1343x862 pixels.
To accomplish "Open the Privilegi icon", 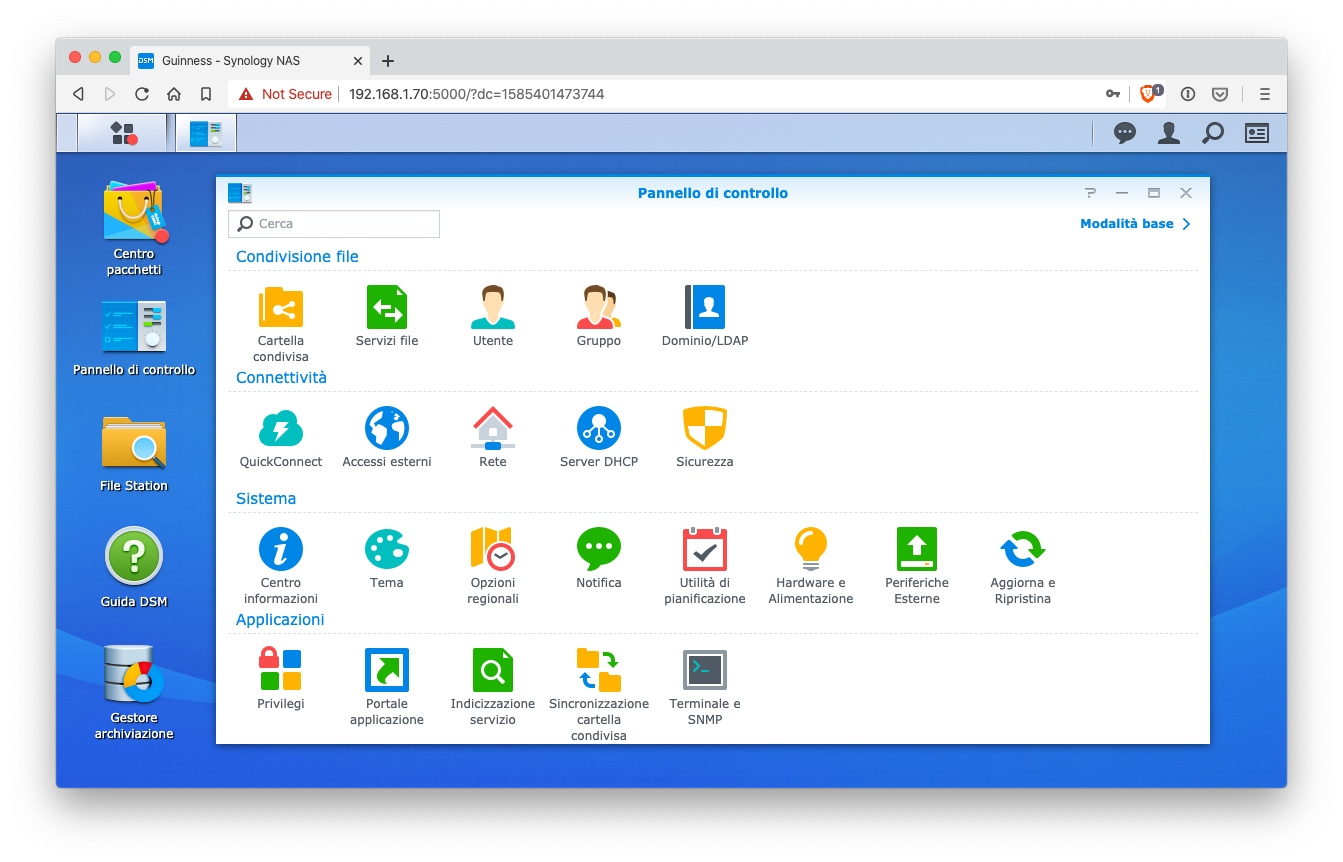I will tap(281, 670).
